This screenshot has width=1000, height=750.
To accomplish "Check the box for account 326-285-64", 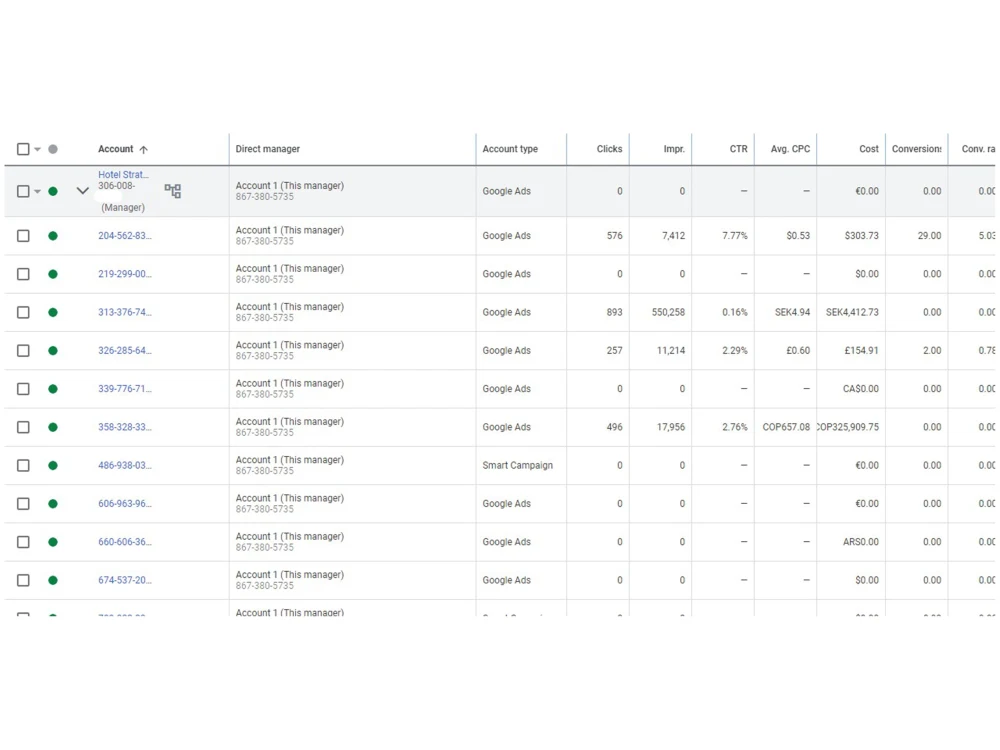I will click(23, 351).
